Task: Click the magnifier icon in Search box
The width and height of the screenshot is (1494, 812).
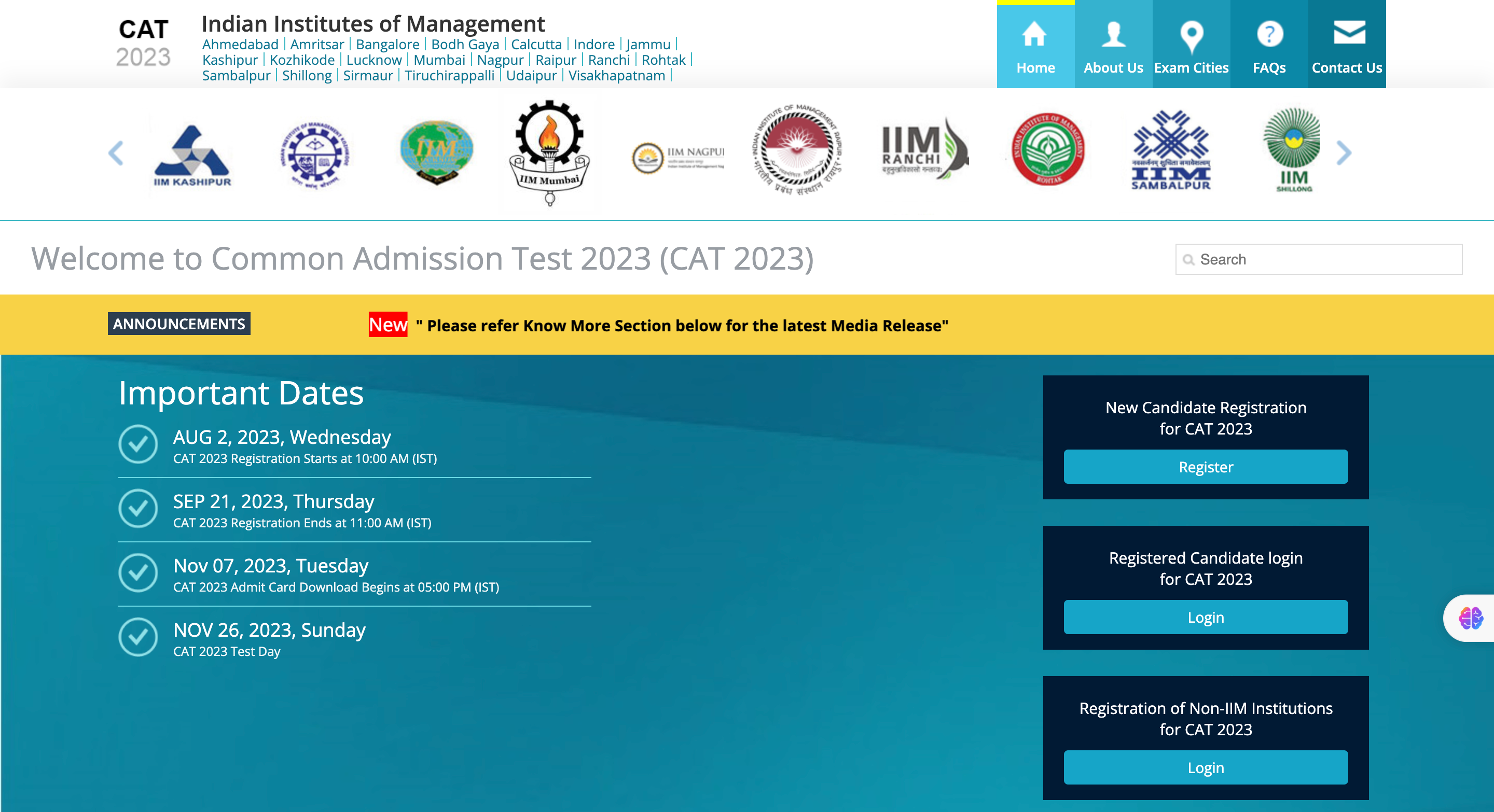Action: 1188,260
